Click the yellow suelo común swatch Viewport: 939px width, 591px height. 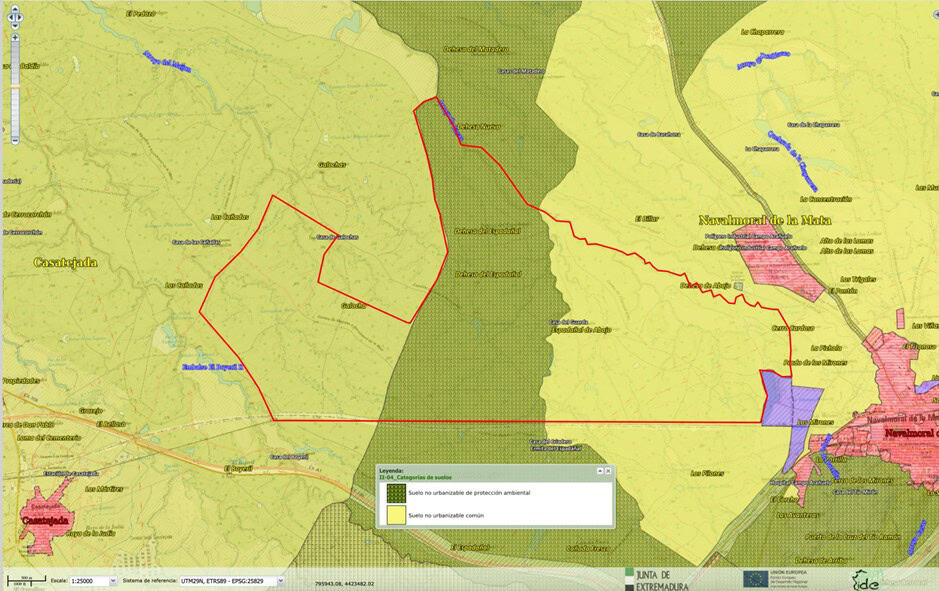click(396, 515)
